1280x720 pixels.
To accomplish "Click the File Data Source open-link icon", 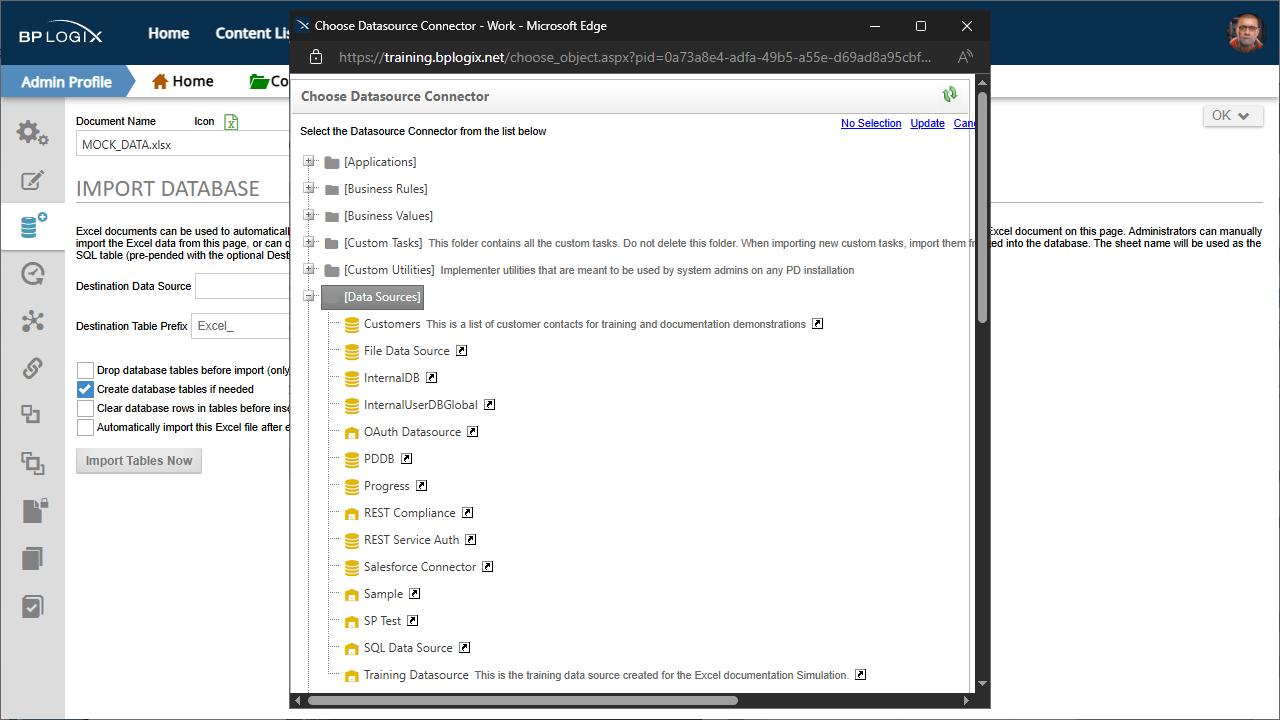I will pyautogui.click(x=462, y=351).
